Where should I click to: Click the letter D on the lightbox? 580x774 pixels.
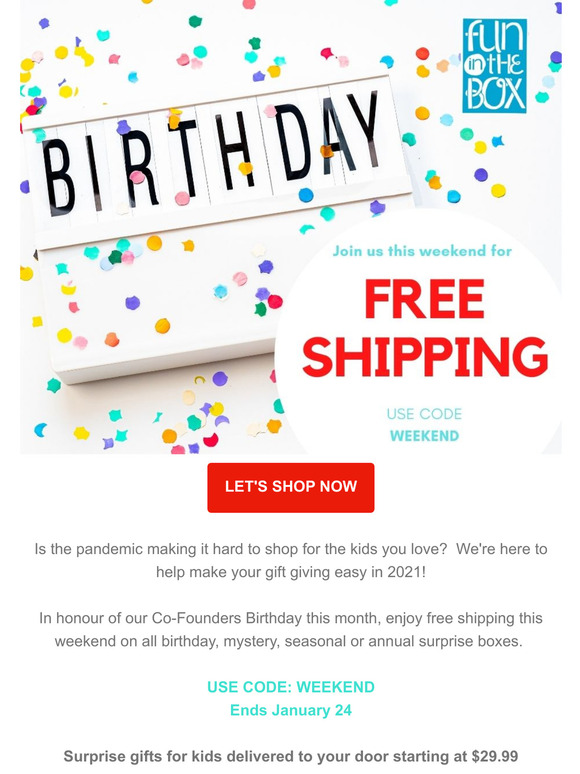[293, 142]
